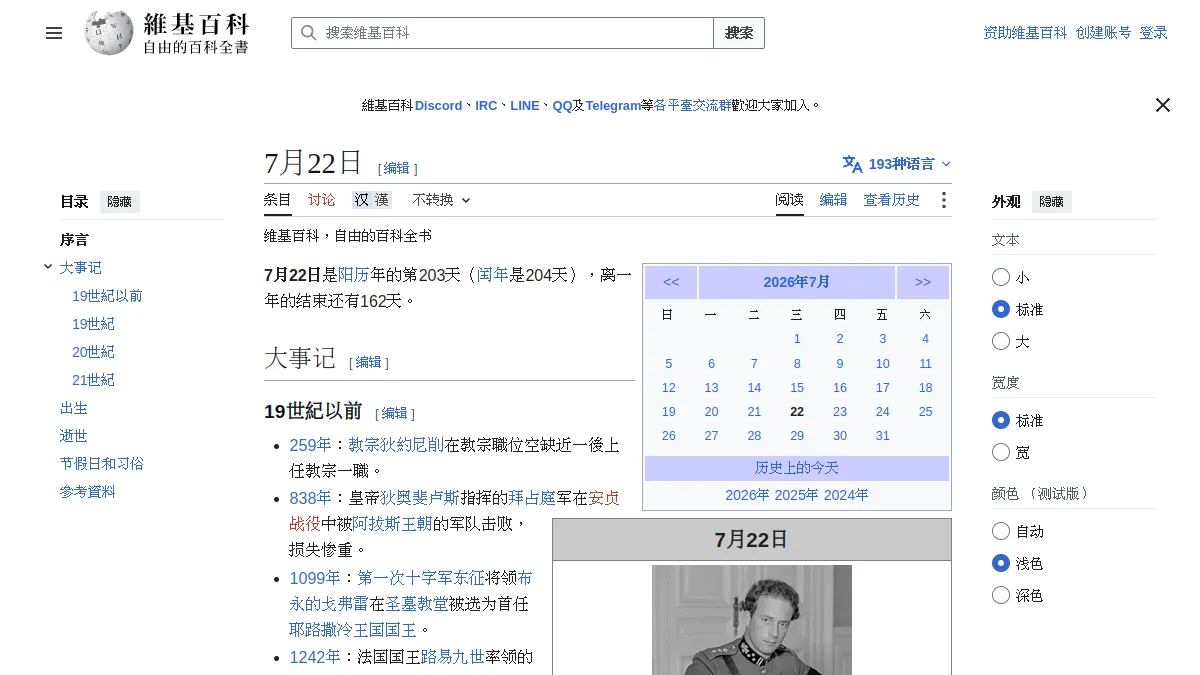Jump to 21世紀 in contents
The height and width of the screenshot is (675, 1200).
[x=93, y=380]
